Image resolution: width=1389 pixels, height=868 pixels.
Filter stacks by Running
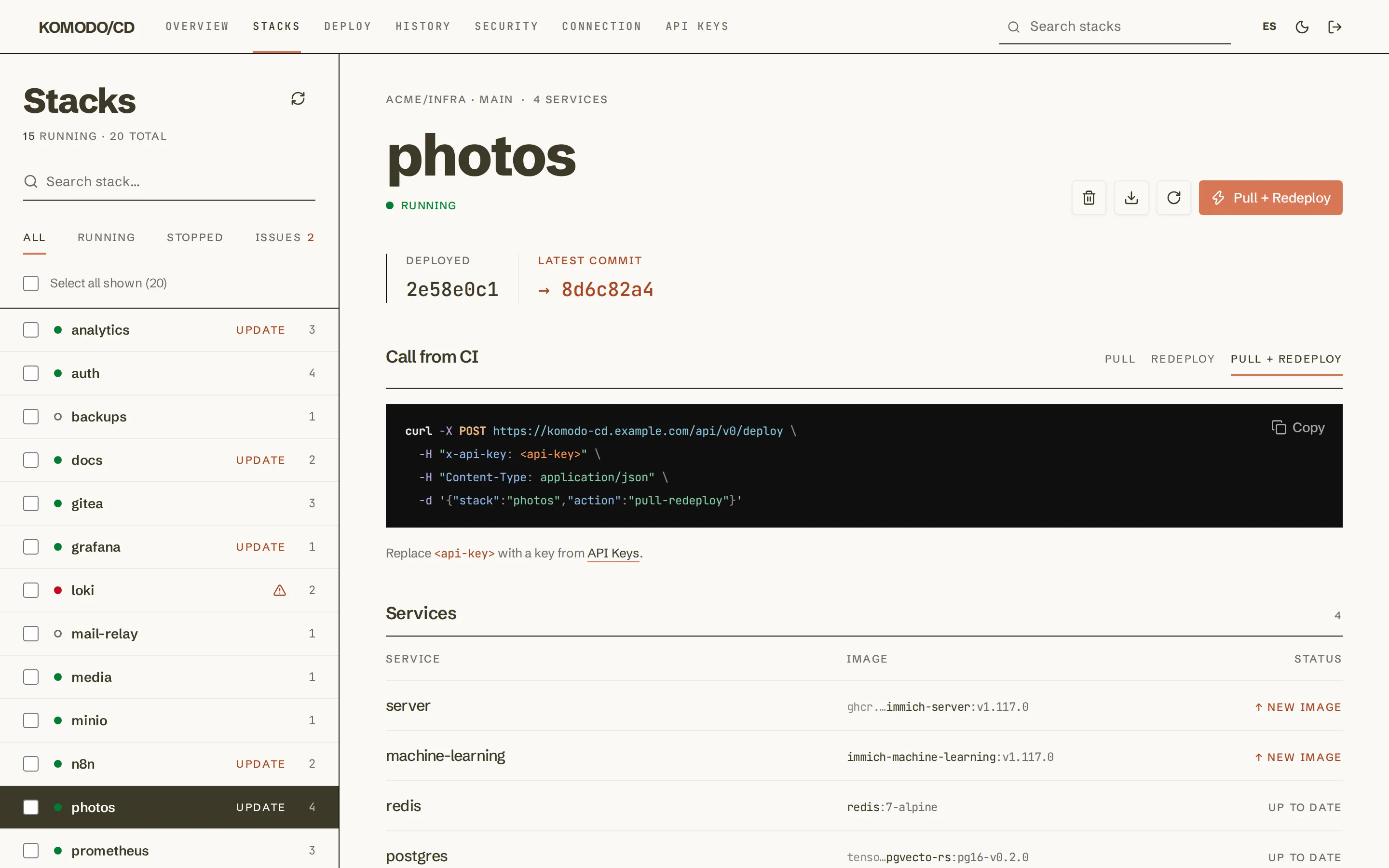pos(106,238)
